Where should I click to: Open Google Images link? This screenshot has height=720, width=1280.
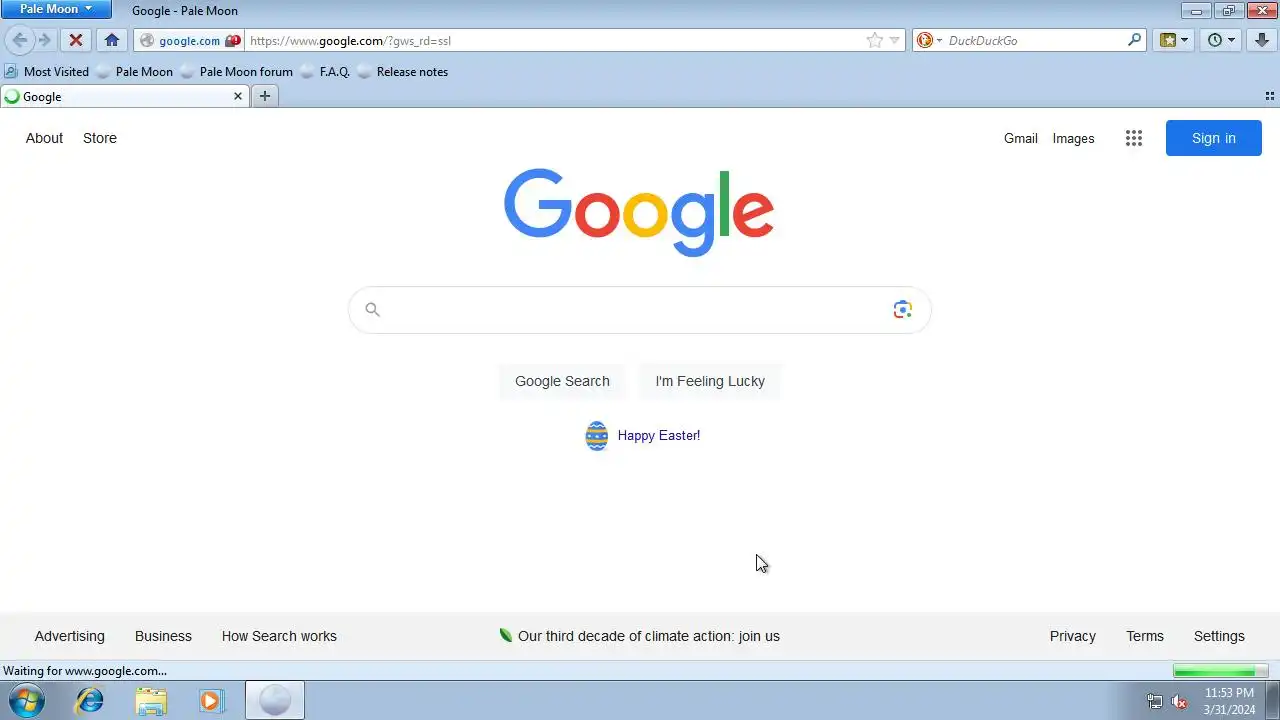click(x=1073, y=139)
